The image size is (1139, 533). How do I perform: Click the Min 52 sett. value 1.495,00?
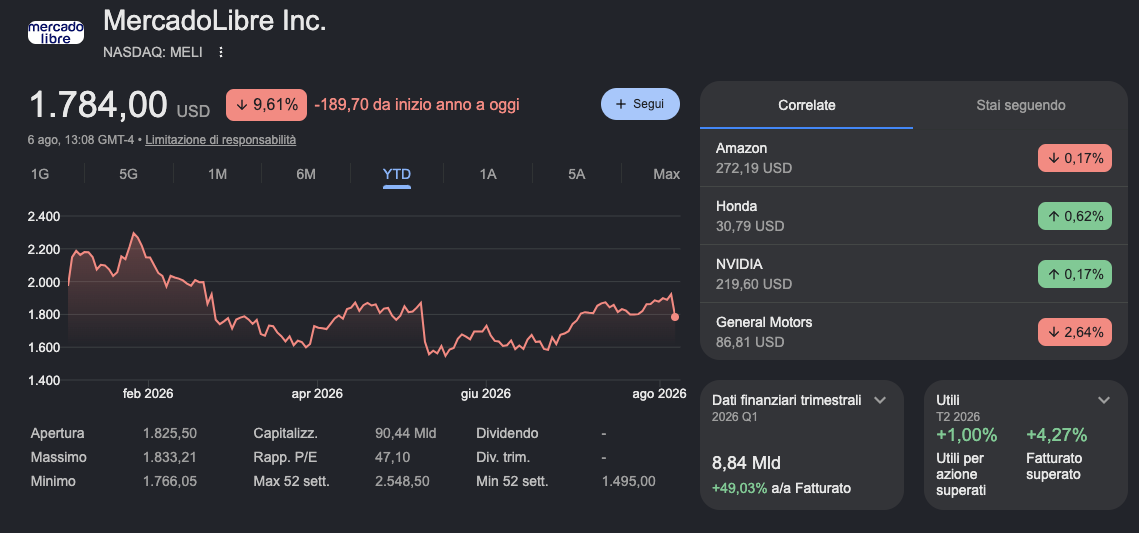(x=629, y=481)
